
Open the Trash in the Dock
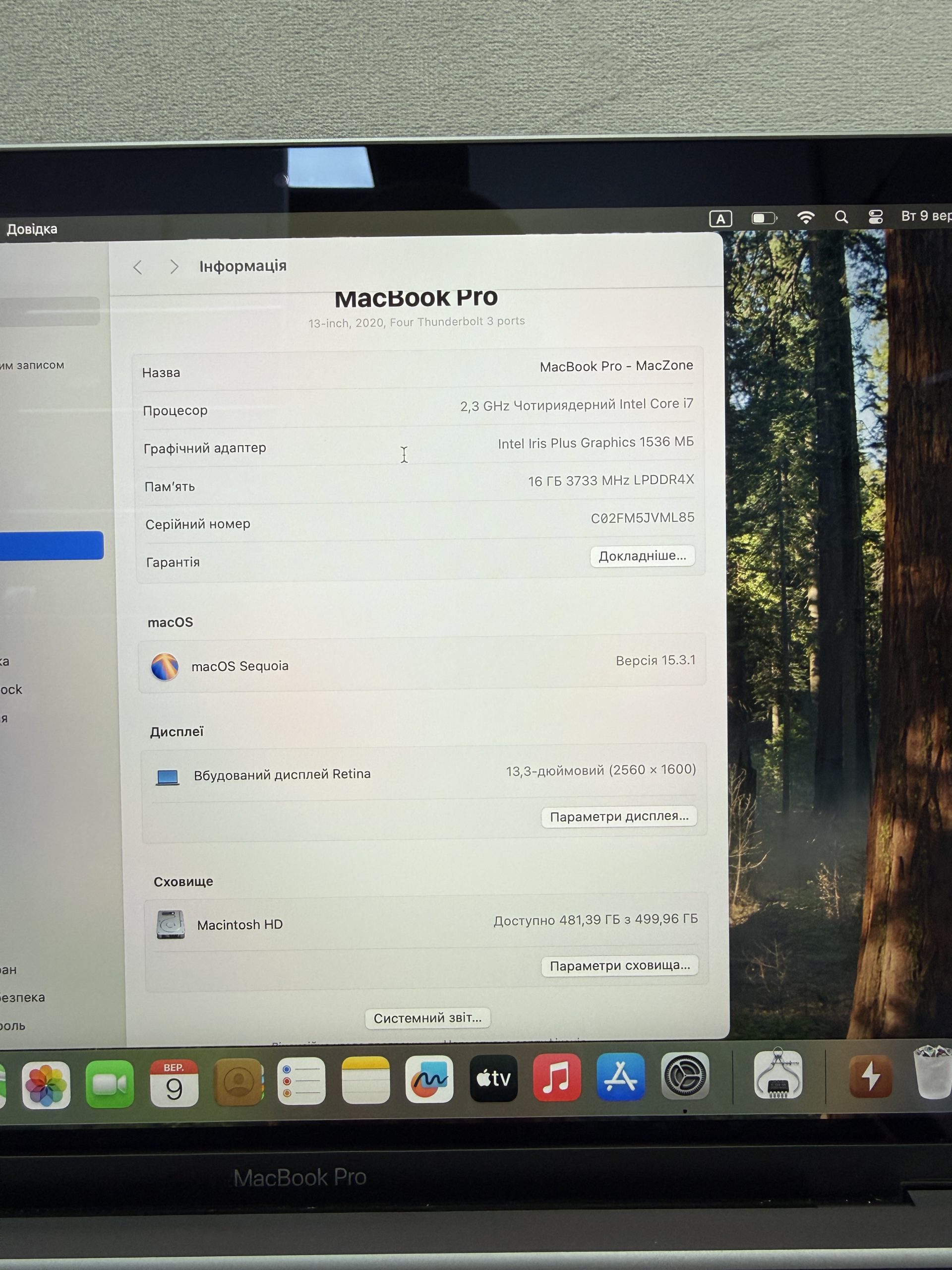(x=933, y=1072)
